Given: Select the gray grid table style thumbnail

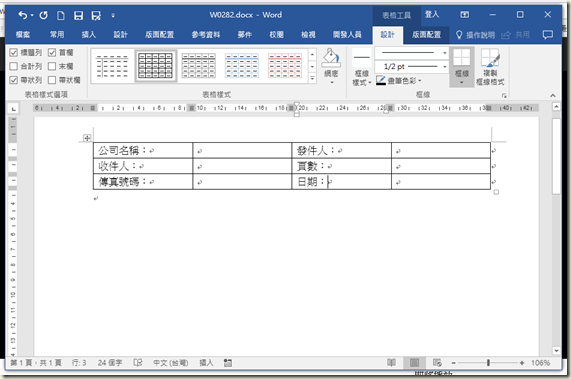Looking at the screenshot, I should point(198,66).
